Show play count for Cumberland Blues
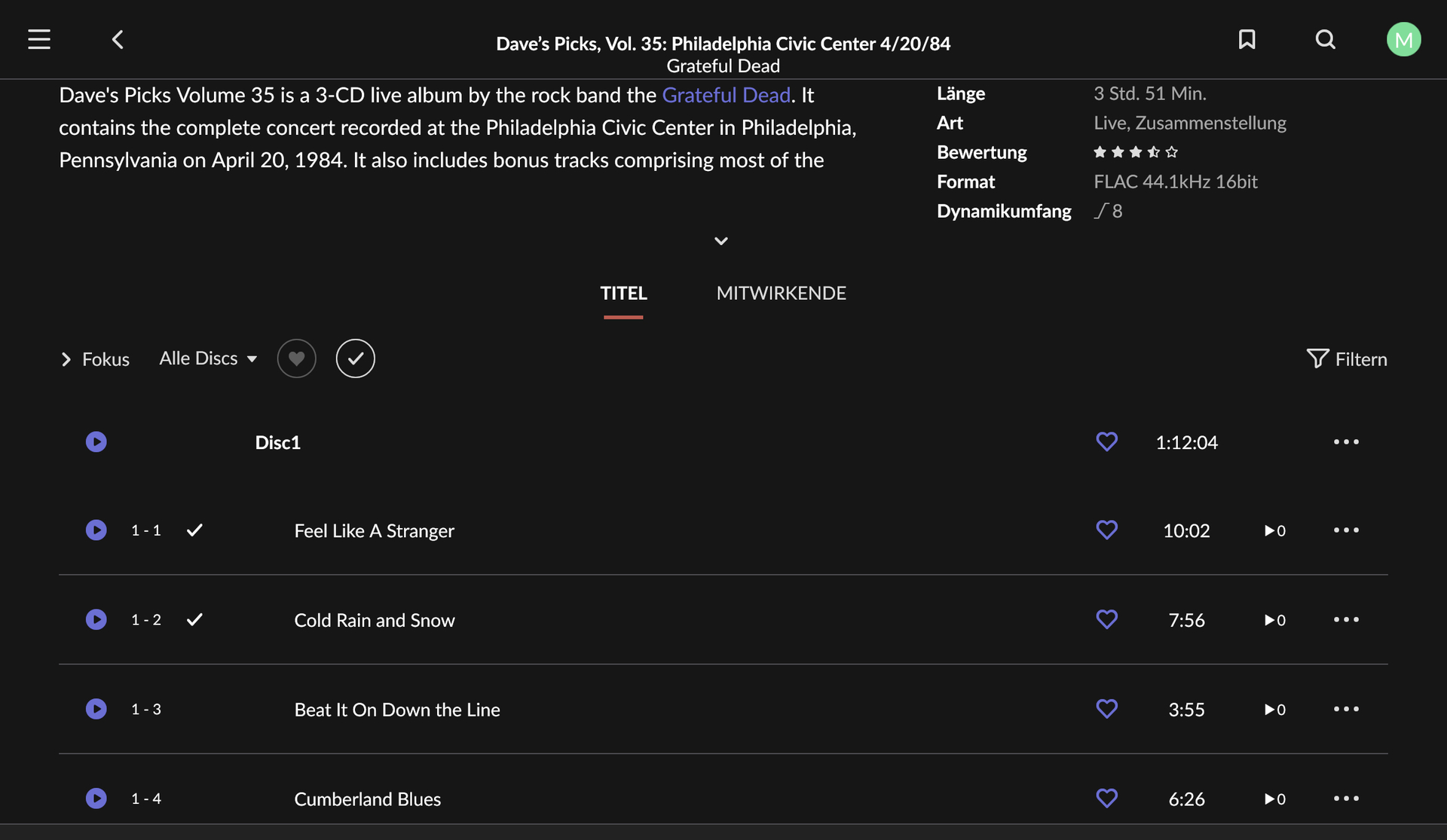The width and height of the screenshot is (1447, 840). click(1275, 799)
